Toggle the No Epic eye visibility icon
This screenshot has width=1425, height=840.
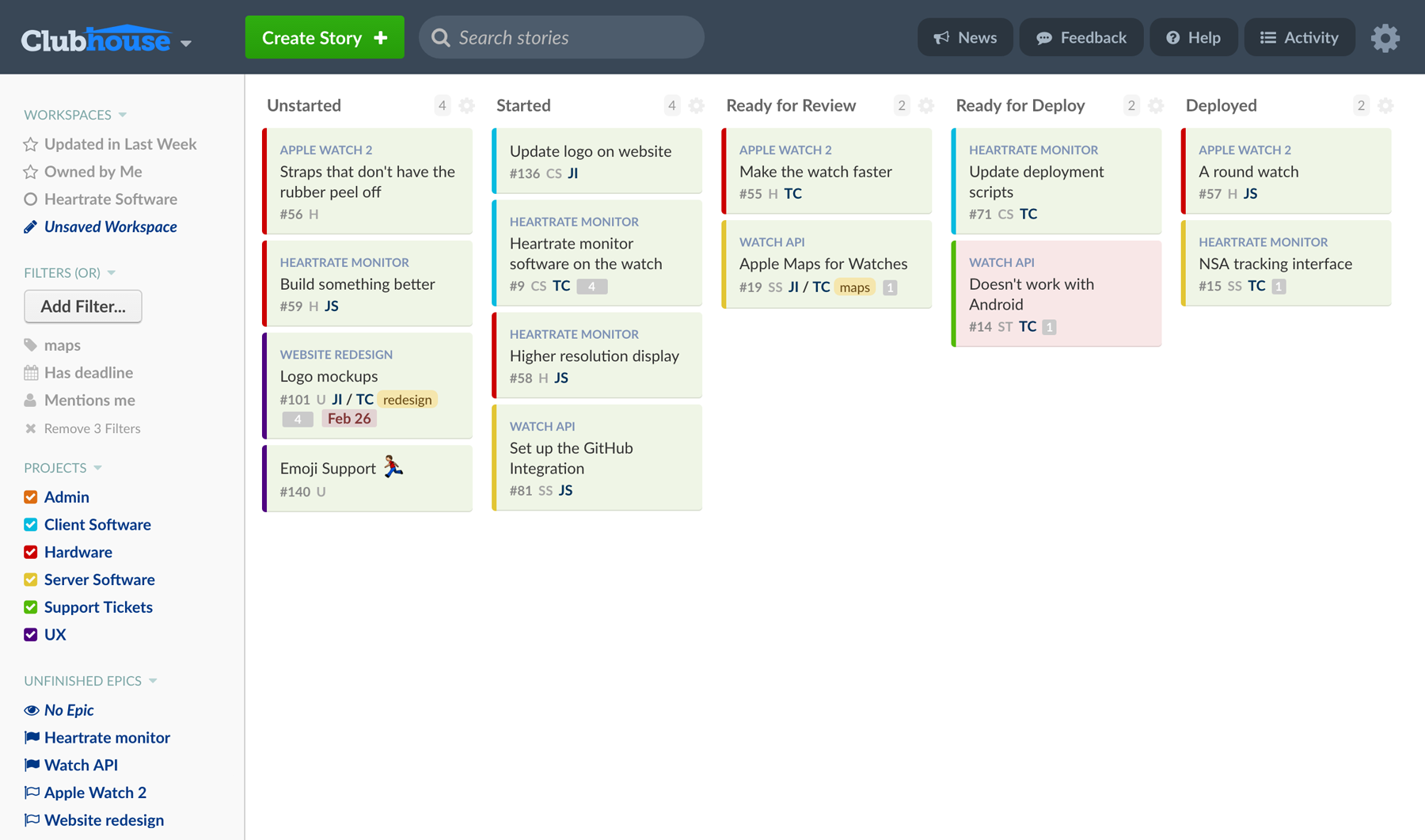(32, 710)
